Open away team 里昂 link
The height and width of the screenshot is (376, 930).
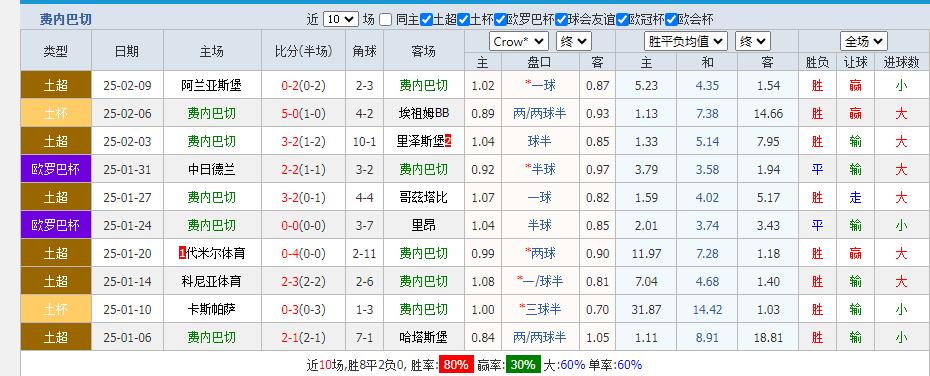click(x=423, y=225)
